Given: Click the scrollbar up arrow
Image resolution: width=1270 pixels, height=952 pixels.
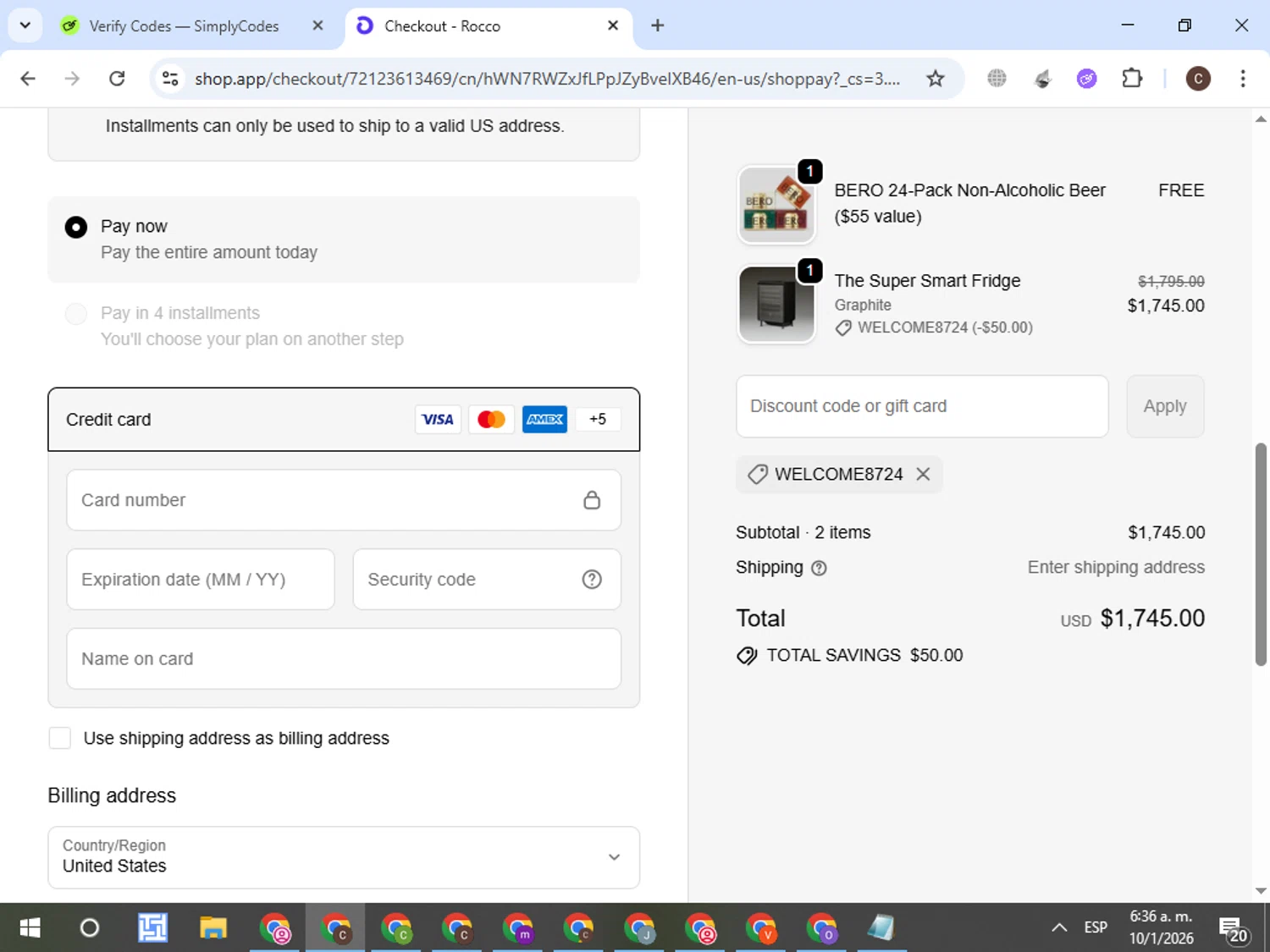Looking at the screenshot, I should click(x=1261, y=119).
